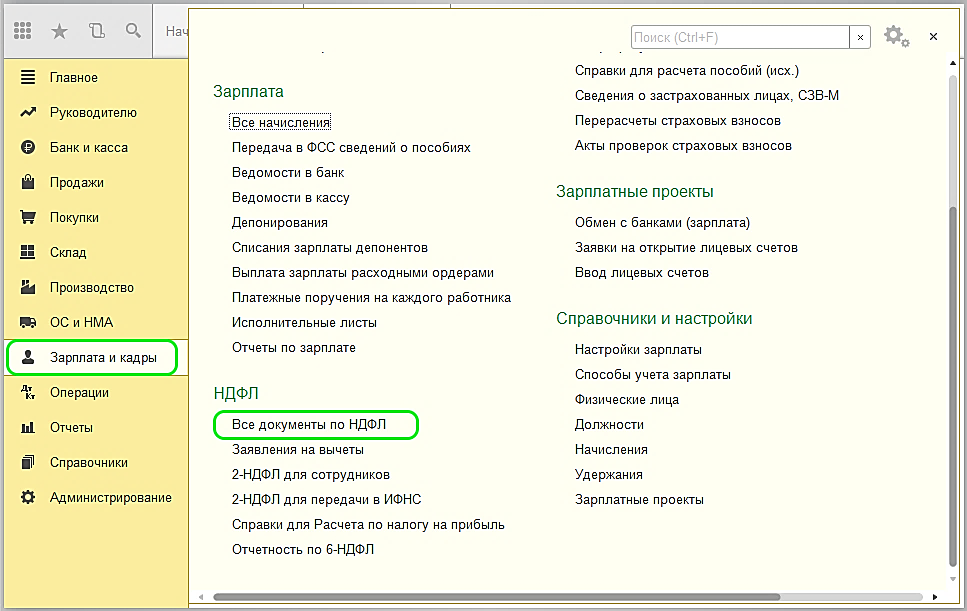Viewport: 967px width, 611px height.
Task: Open 2-НДФЛ для передачи в ИФНС
Action: pyautogui.click(x=326, y=499)
